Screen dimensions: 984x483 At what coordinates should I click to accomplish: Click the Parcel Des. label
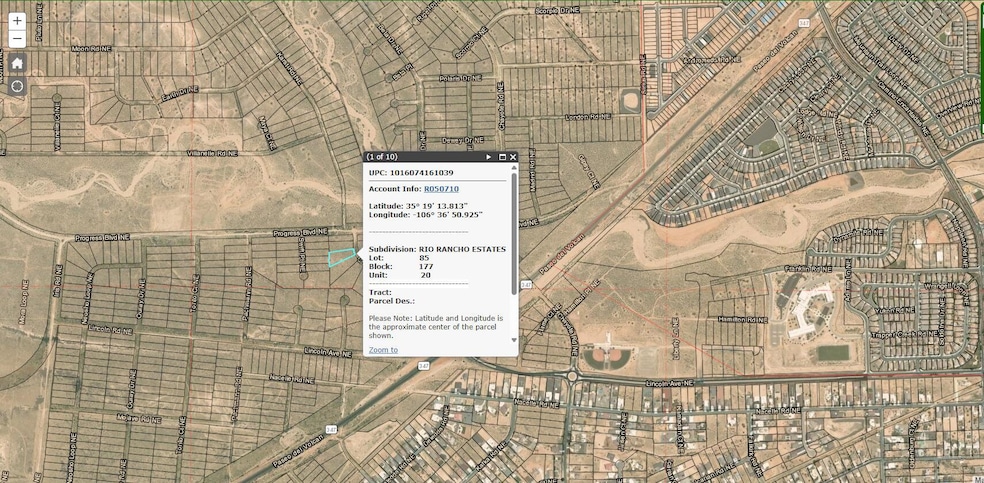coord(392,301)
